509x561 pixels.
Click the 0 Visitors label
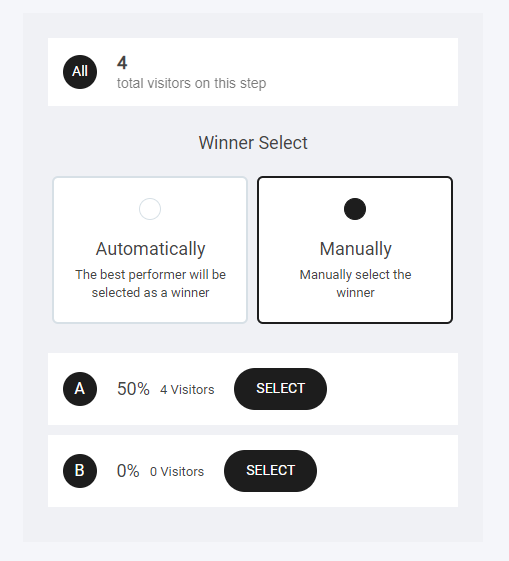(x=177, y=472)
